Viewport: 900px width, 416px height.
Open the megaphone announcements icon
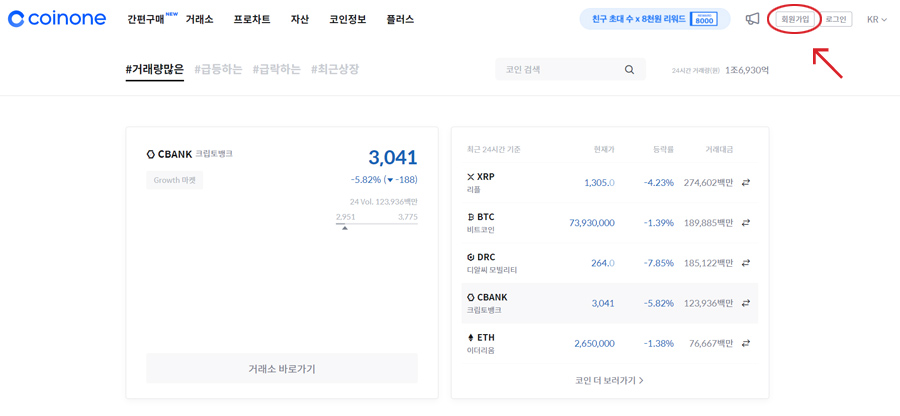[x=752, y=19]
